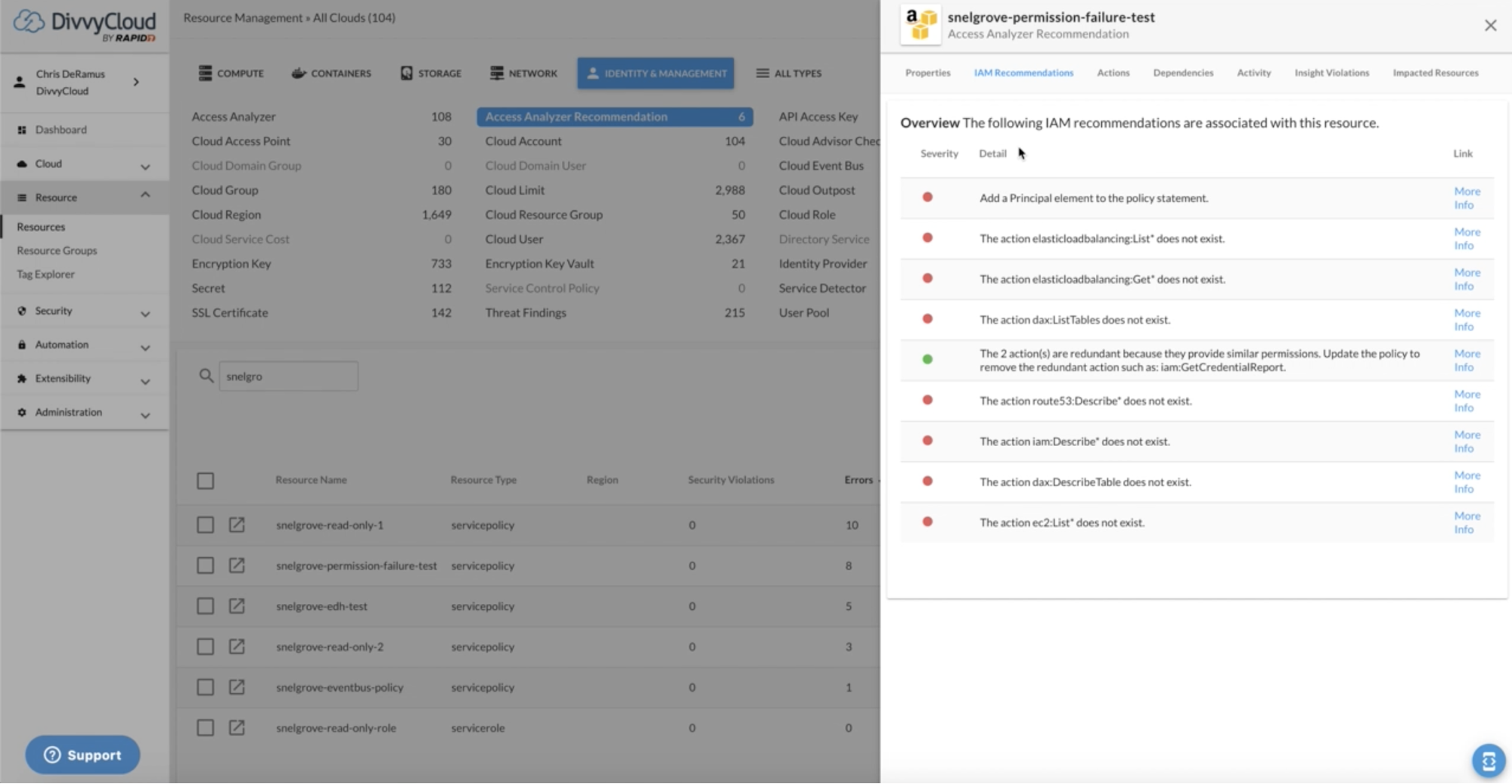The height and width of the screenshot is (784, 1512).
Task: Open the Dependencies tab
Action: 1182,73
